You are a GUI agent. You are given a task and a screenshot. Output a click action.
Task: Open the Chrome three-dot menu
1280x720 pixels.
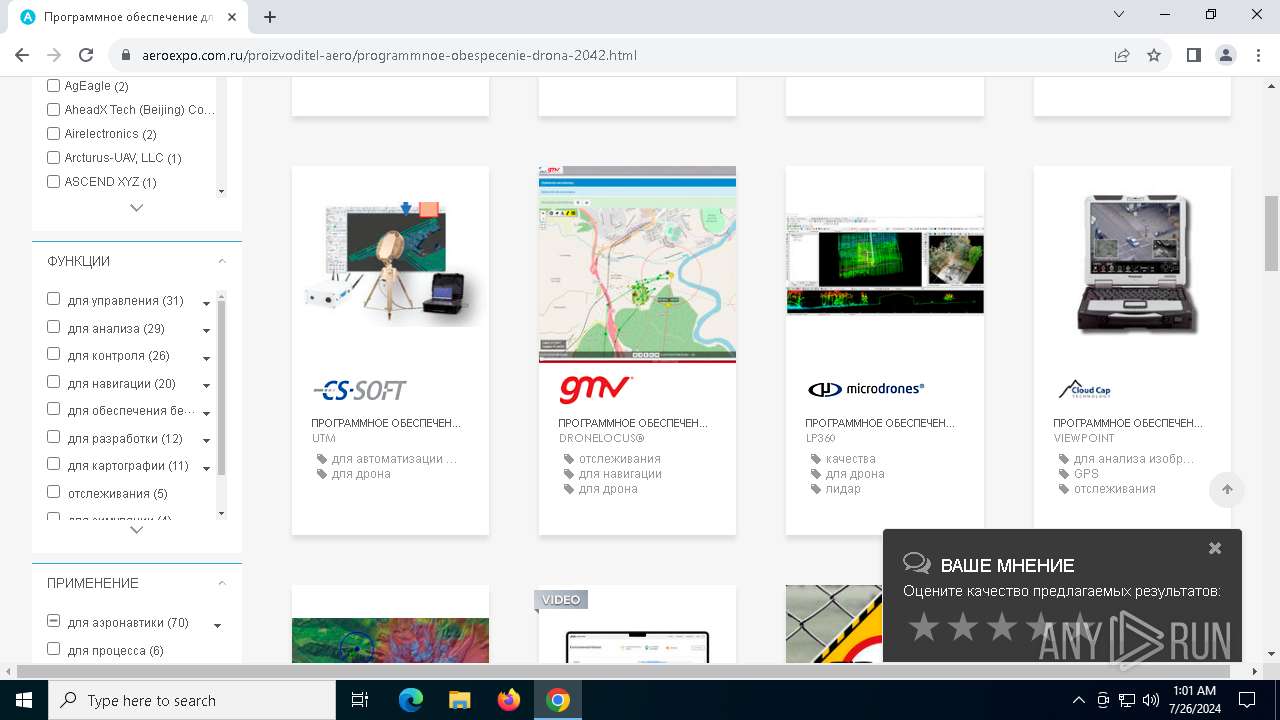(1258, 55)
